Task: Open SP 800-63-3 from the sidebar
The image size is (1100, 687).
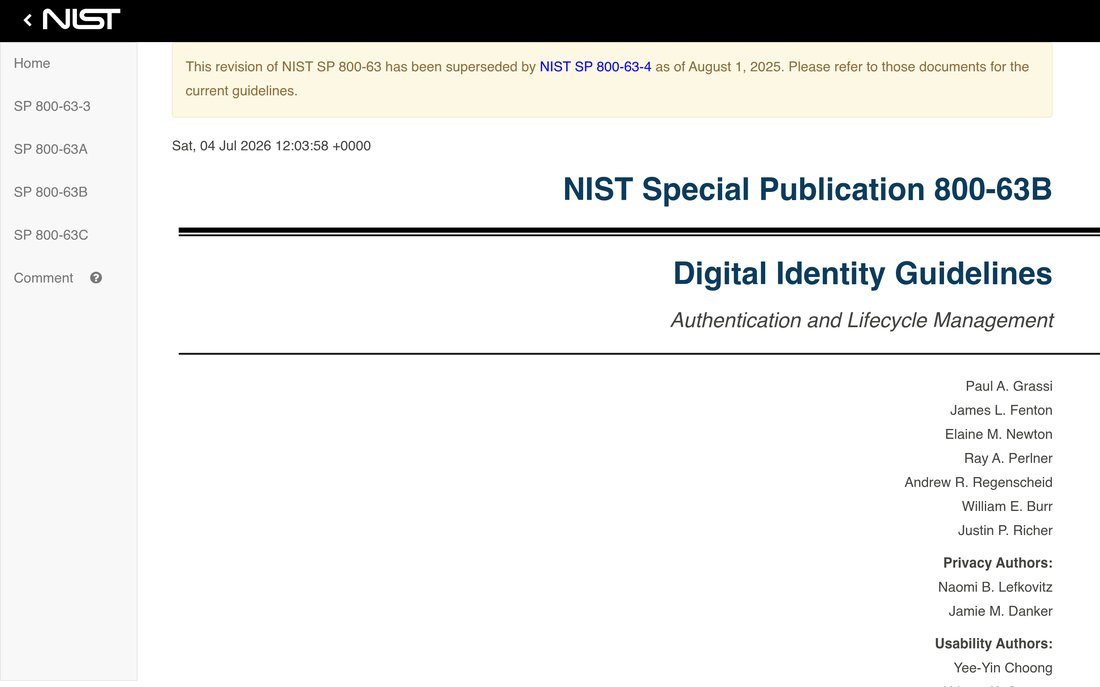Action: pos(52,106)
